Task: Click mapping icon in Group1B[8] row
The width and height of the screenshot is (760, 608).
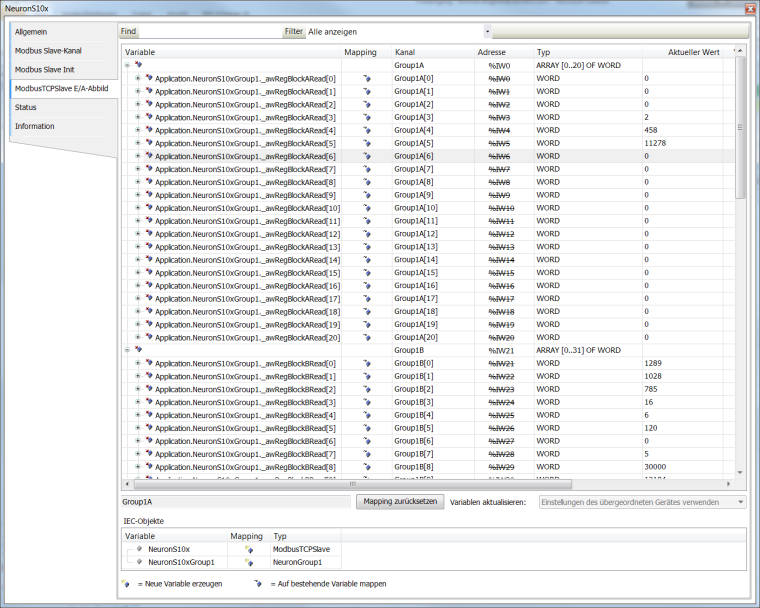Action: click(x=366, y=468)
